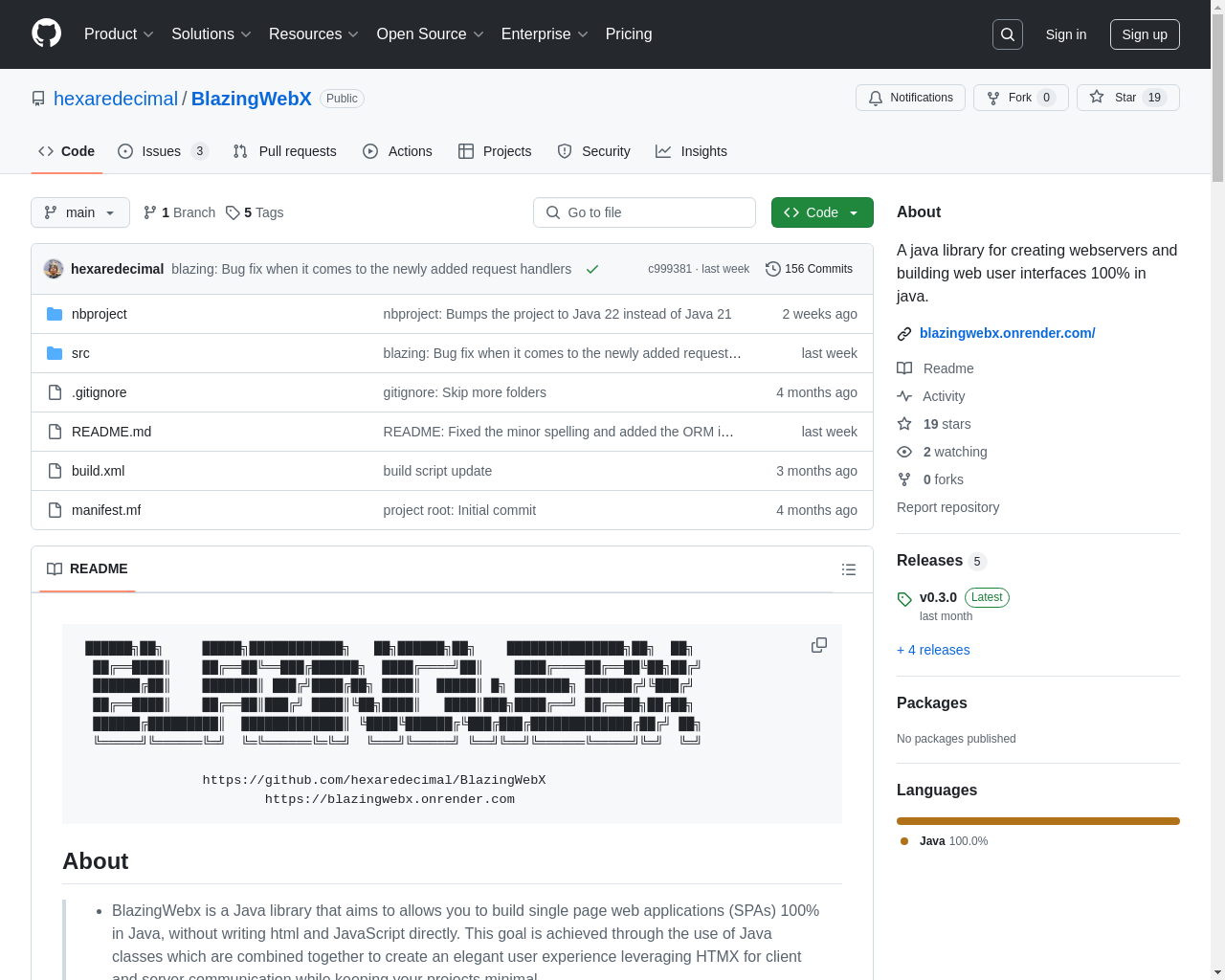The image size is (1225, 980).
Task: Copy README code block with copy icon
Action: 819,645
